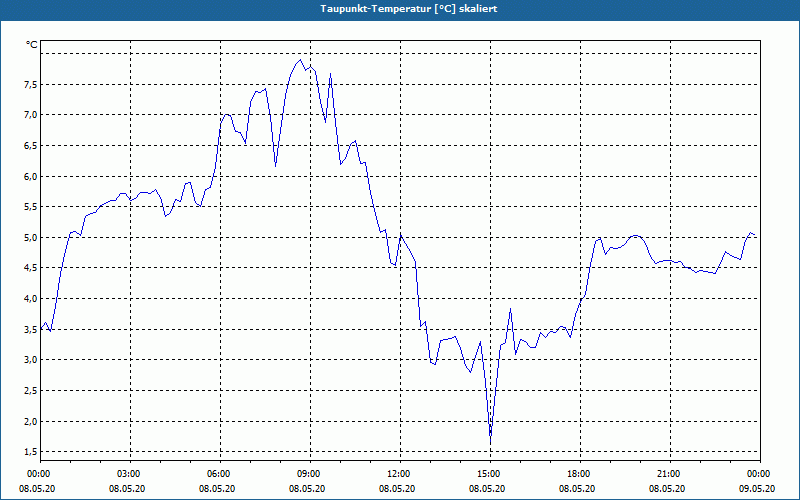This screenshot has height=500, width=800.
Task: Click the "00:00" time label above 08.05.20
Action: (x=37, y=474)
